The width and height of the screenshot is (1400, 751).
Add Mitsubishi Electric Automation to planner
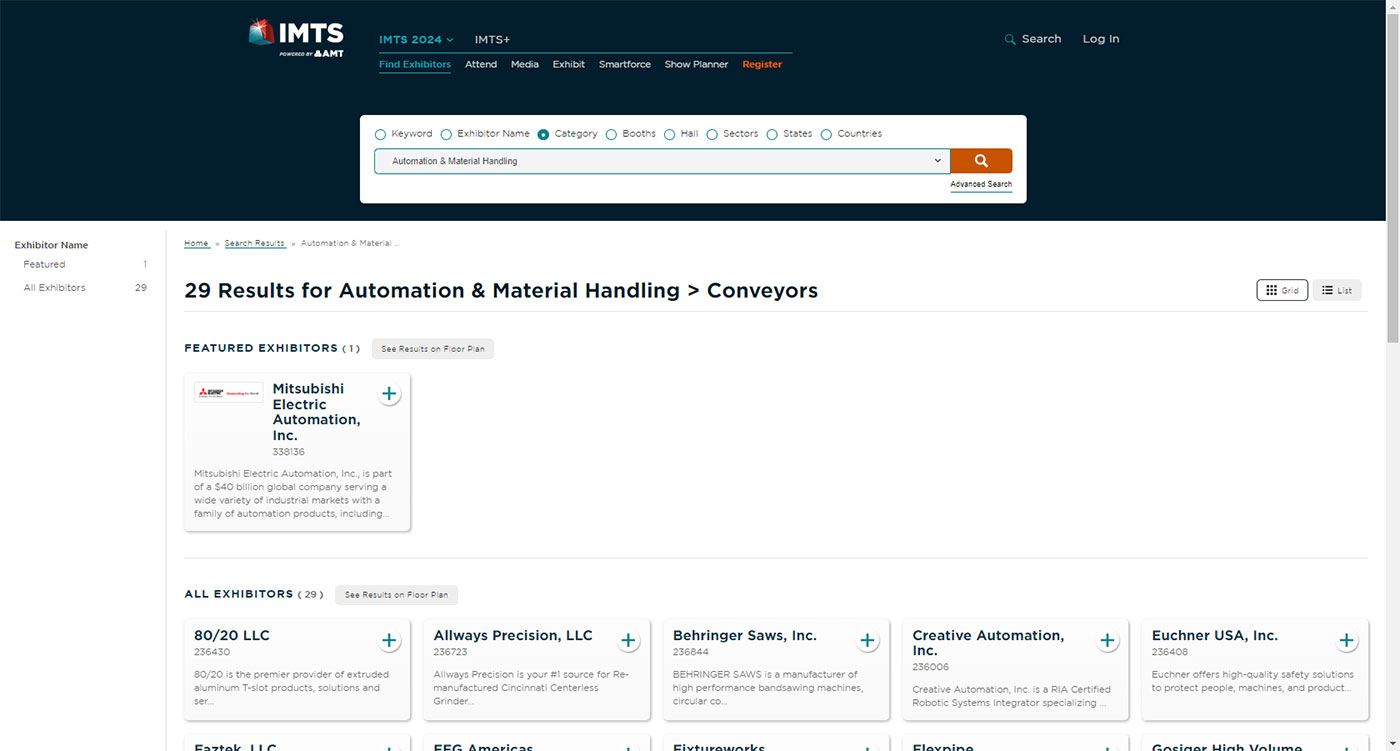click(389, 394)
